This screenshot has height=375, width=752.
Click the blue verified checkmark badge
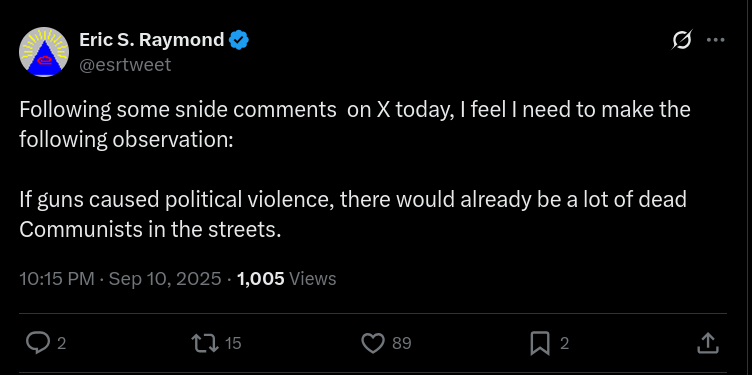click(238, 40)
